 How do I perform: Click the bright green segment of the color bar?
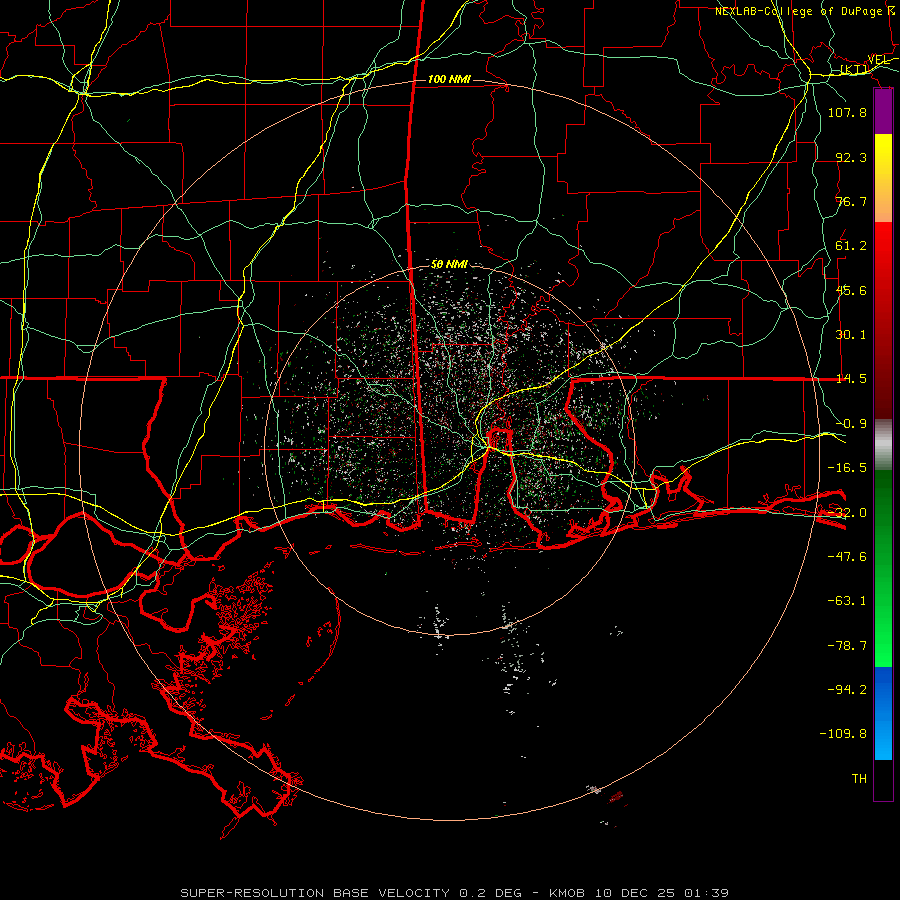tap(883, 568)
